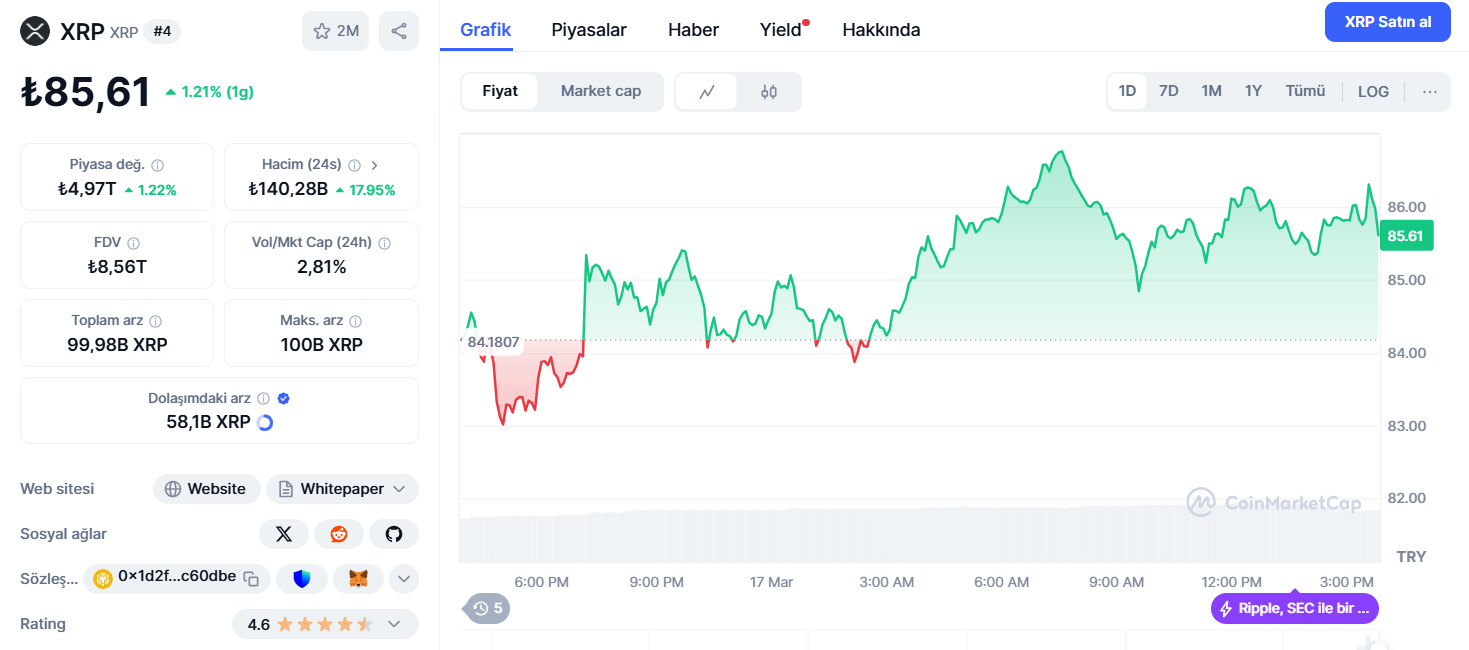
Task: Set chart range to 1D
Action: click(1127, 91)
